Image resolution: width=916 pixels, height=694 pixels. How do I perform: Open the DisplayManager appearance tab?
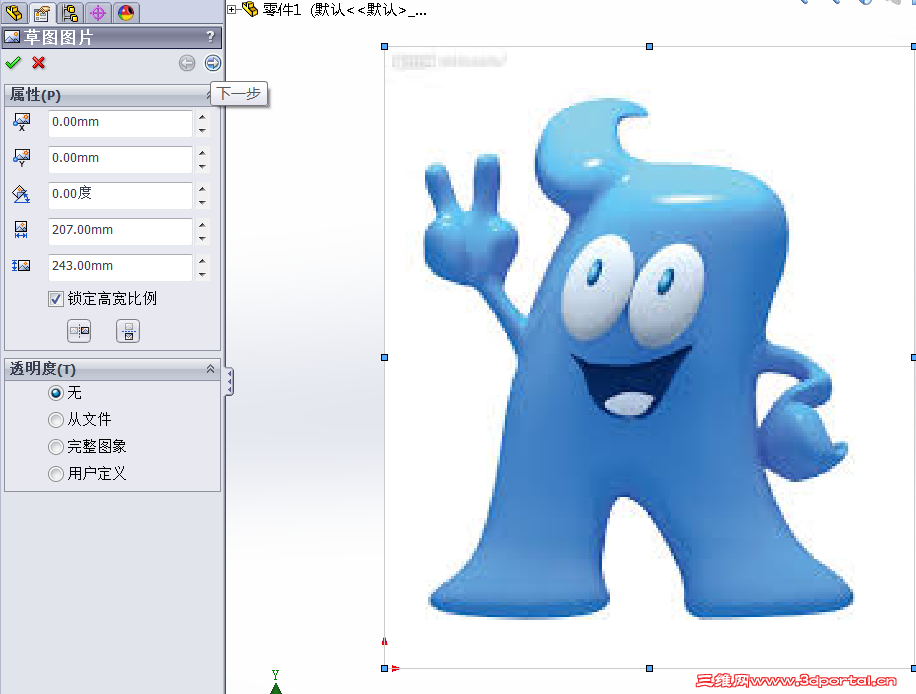point(126,12)
